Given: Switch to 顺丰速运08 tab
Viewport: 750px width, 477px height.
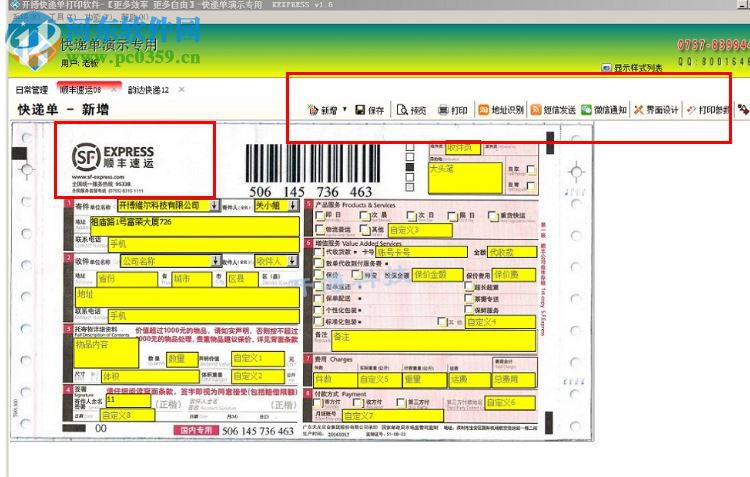Looking at the screenshot, I should [80, 89].
